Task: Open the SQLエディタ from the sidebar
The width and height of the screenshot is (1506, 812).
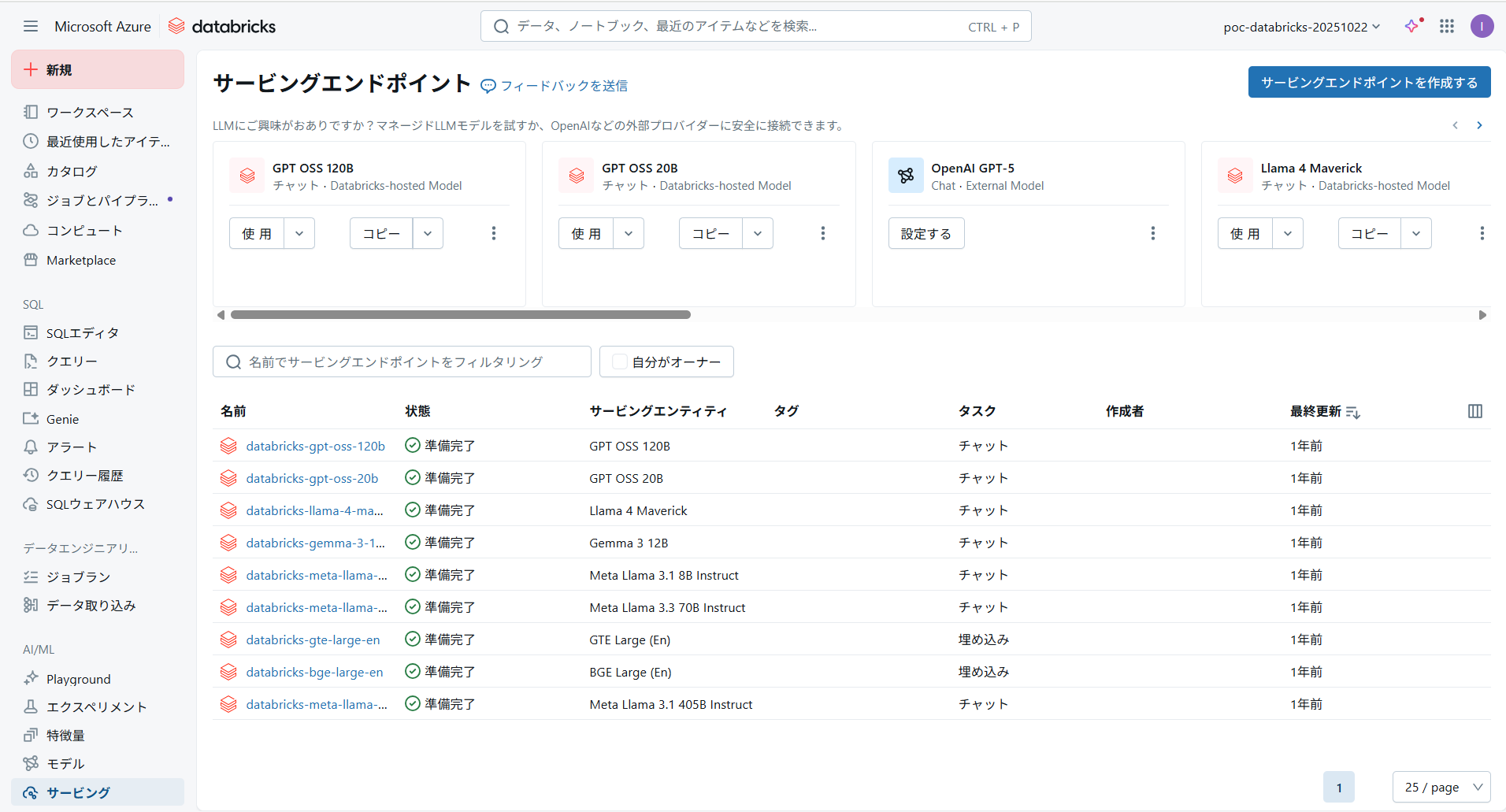Action: (x=81, y=332)
